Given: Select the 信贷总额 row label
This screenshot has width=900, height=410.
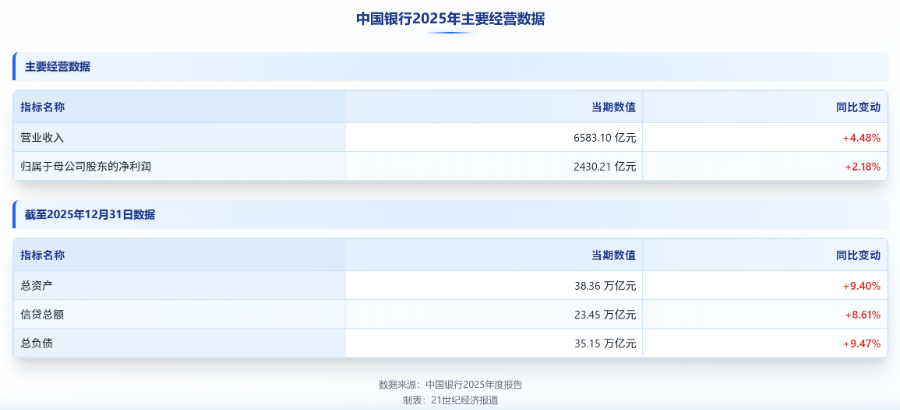Looking at the screenshot, I should [42, 314].
